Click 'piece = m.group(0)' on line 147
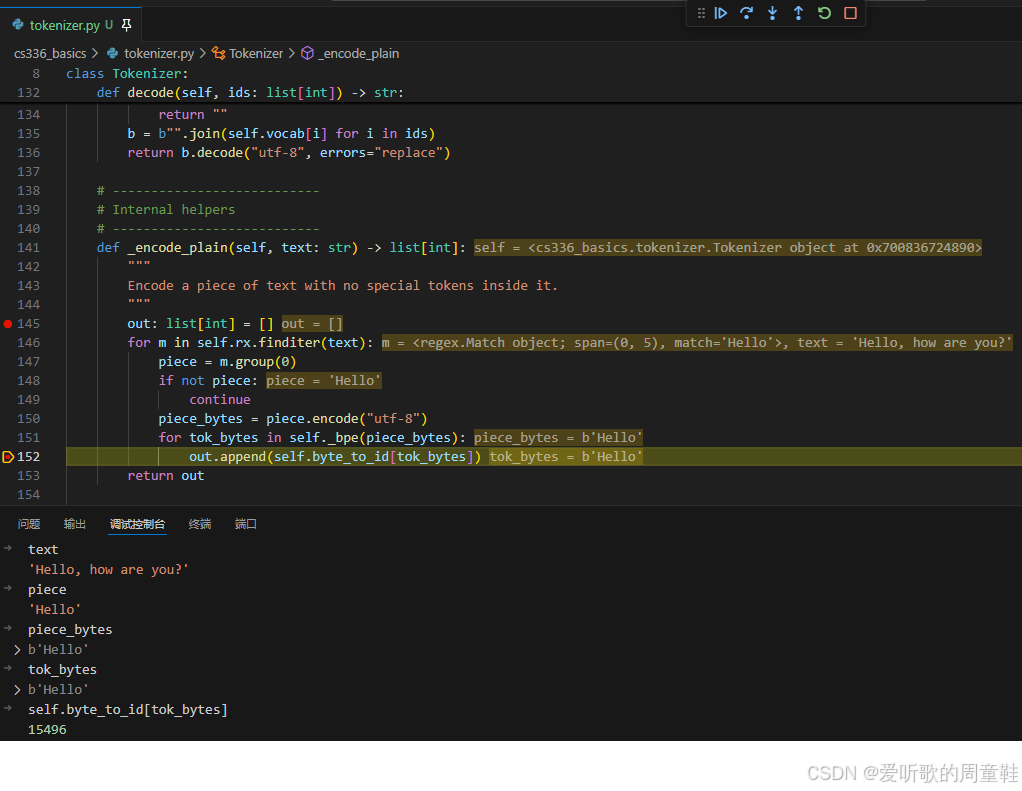This screenshot has width=1022, height=791. point(227,362)
